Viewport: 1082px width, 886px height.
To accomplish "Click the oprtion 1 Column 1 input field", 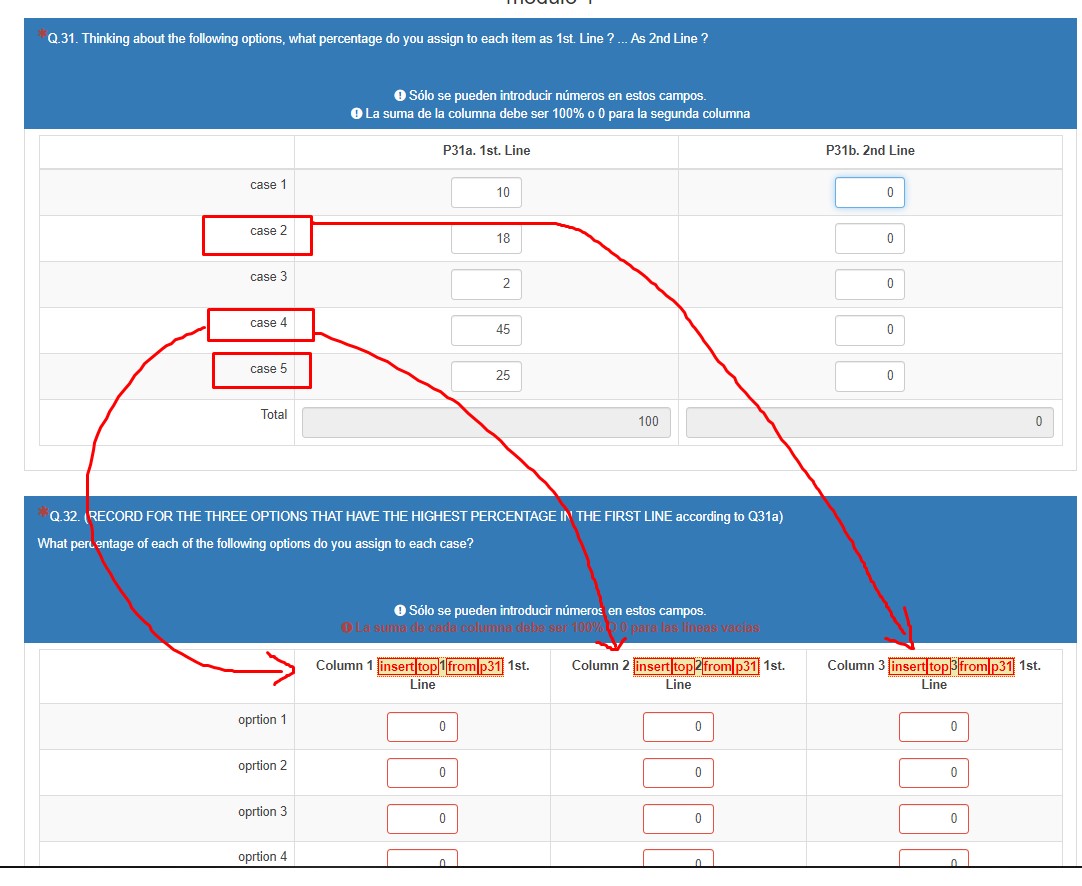I will pos(422,727).
